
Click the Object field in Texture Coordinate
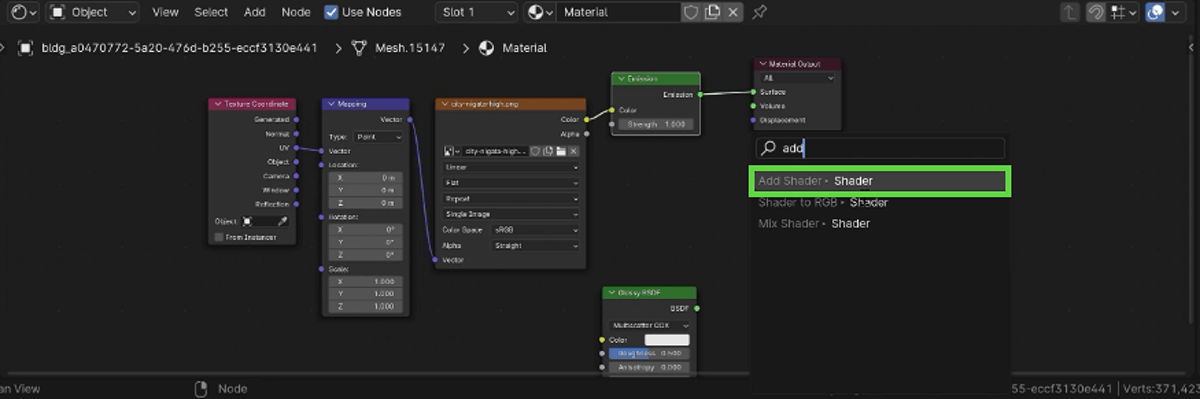tap(264, 220)
